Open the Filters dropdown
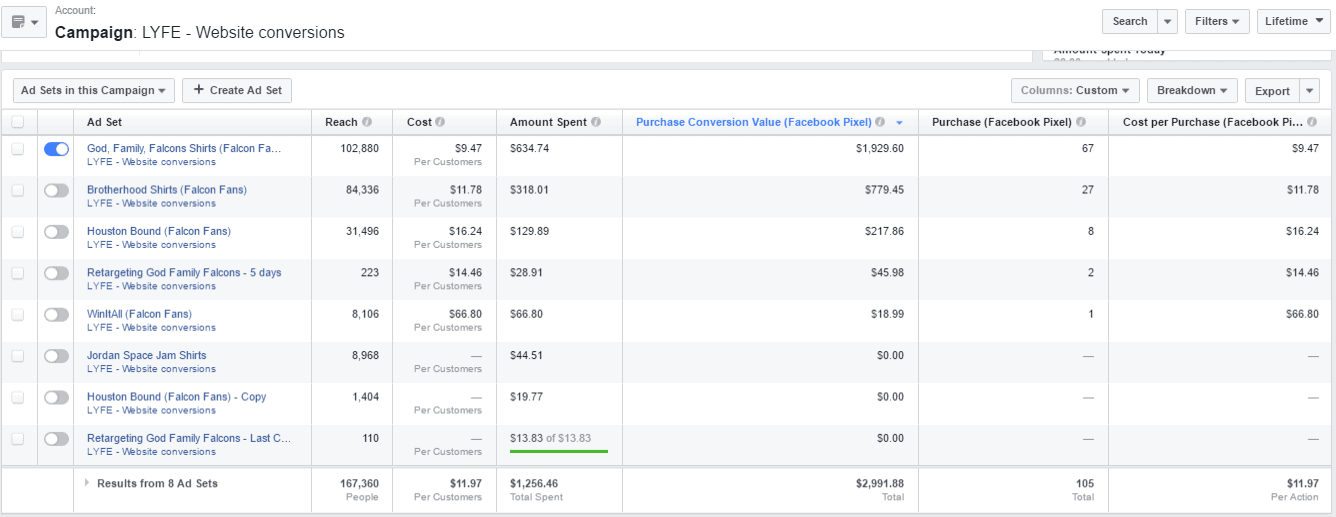 (x=1217, y=21)
